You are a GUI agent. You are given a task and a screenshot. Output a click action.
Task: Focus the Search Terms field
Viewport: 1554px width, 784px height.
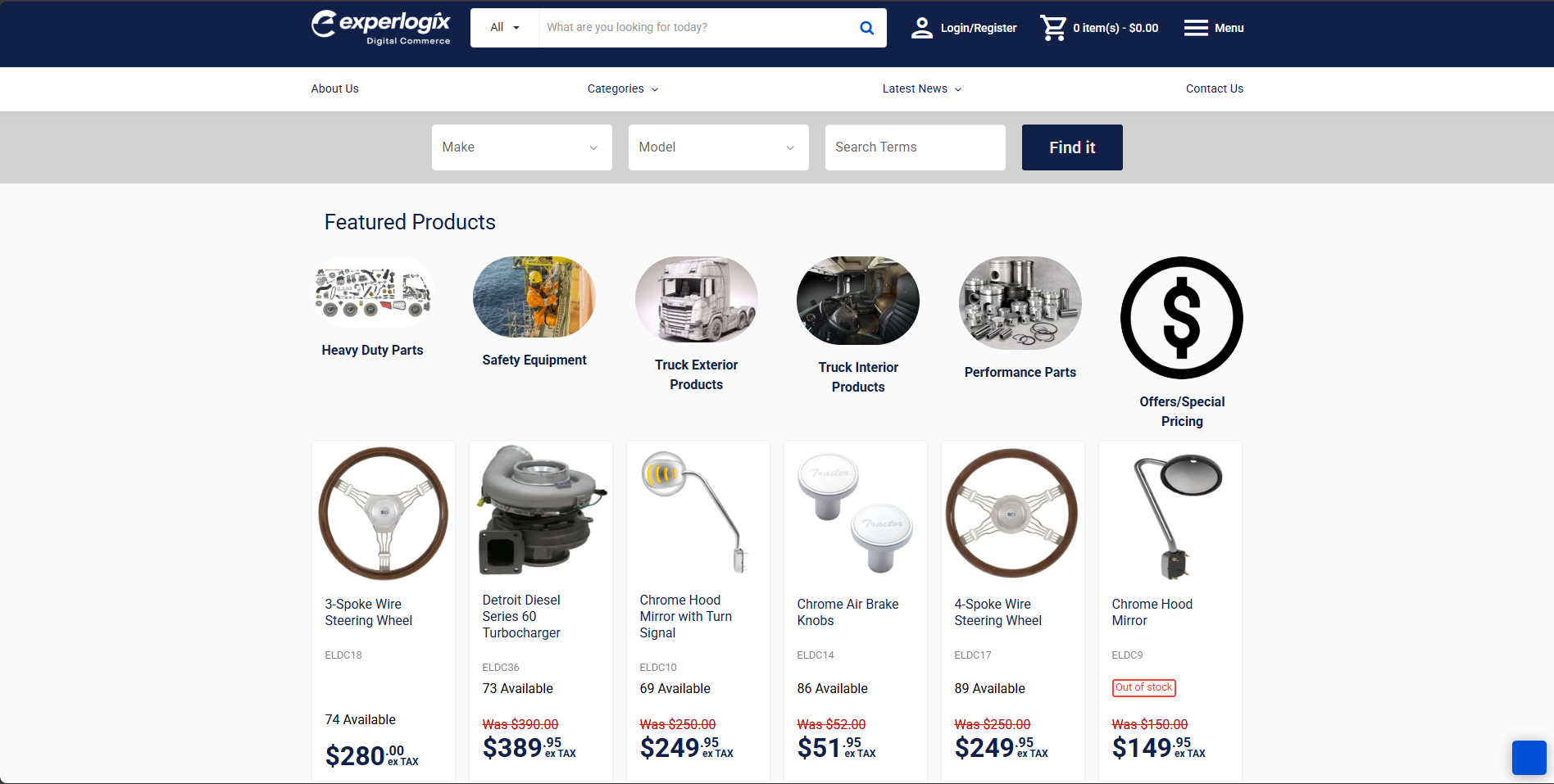tap(916, 147)
